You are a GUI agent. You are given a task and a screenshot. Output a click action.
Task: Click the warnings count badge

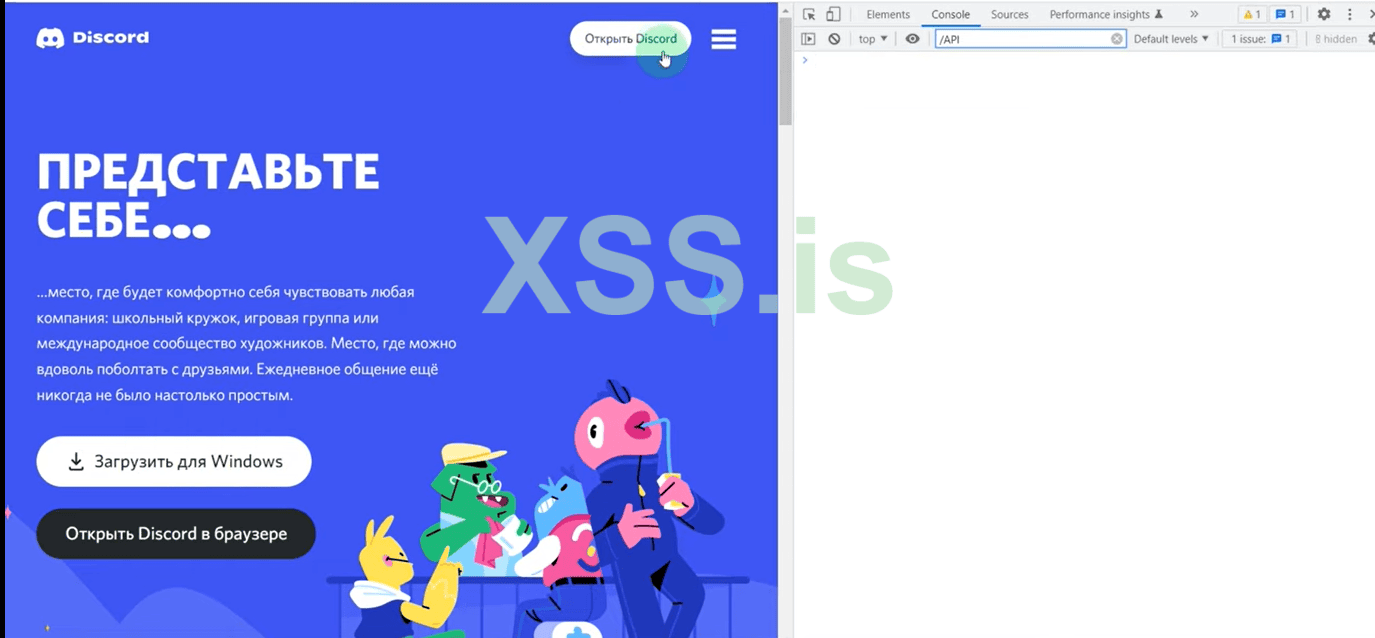(x=1251, y=14)
